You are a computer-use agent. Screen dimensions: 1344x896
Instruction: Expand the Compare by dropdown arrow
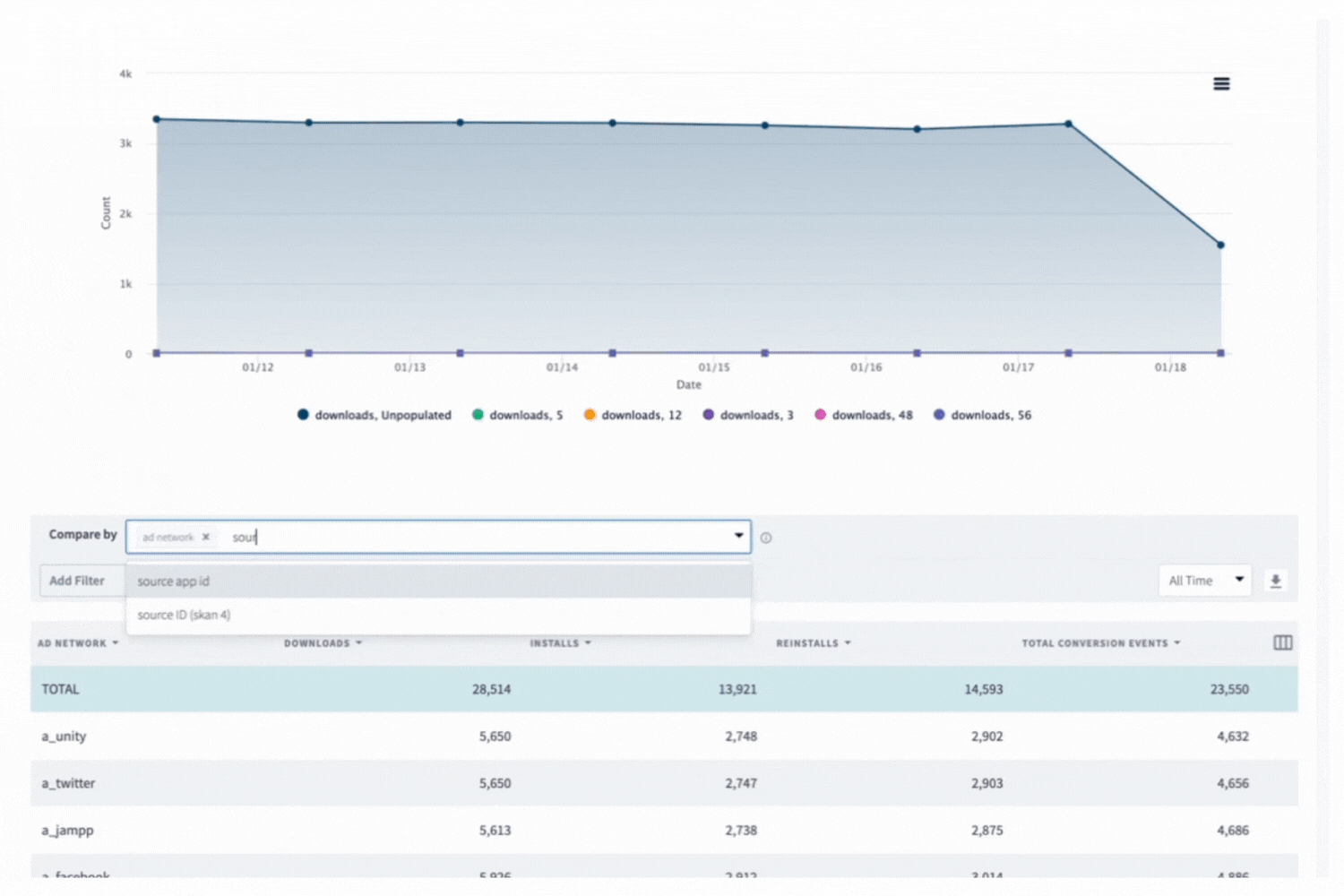point(738,536)
